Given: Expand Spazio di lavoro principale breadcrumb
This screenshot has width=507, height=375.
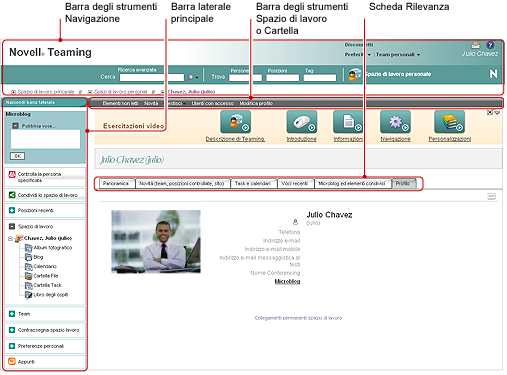Looking at the screenshot, I should click(x=13, y=92).
